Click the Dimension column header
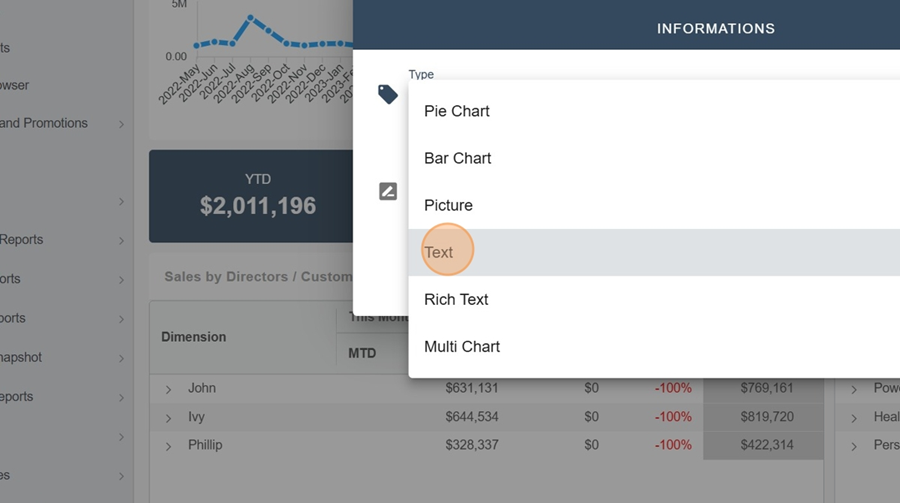 pos(194,337)
